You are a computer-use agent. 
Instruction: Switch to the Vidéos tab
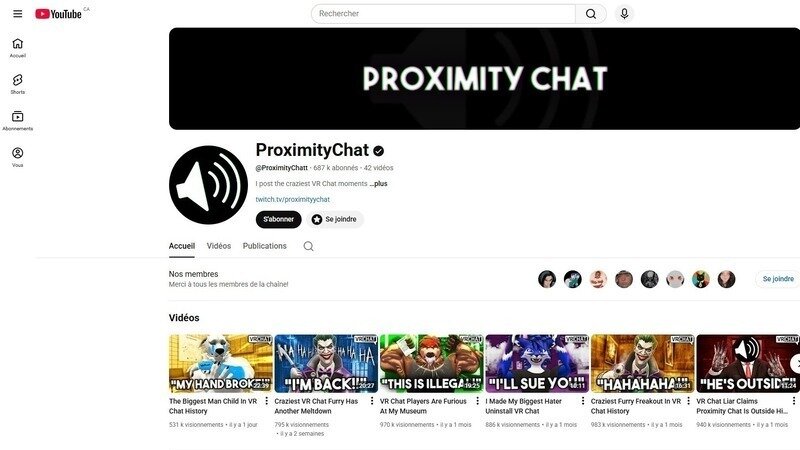pos(219,246)
